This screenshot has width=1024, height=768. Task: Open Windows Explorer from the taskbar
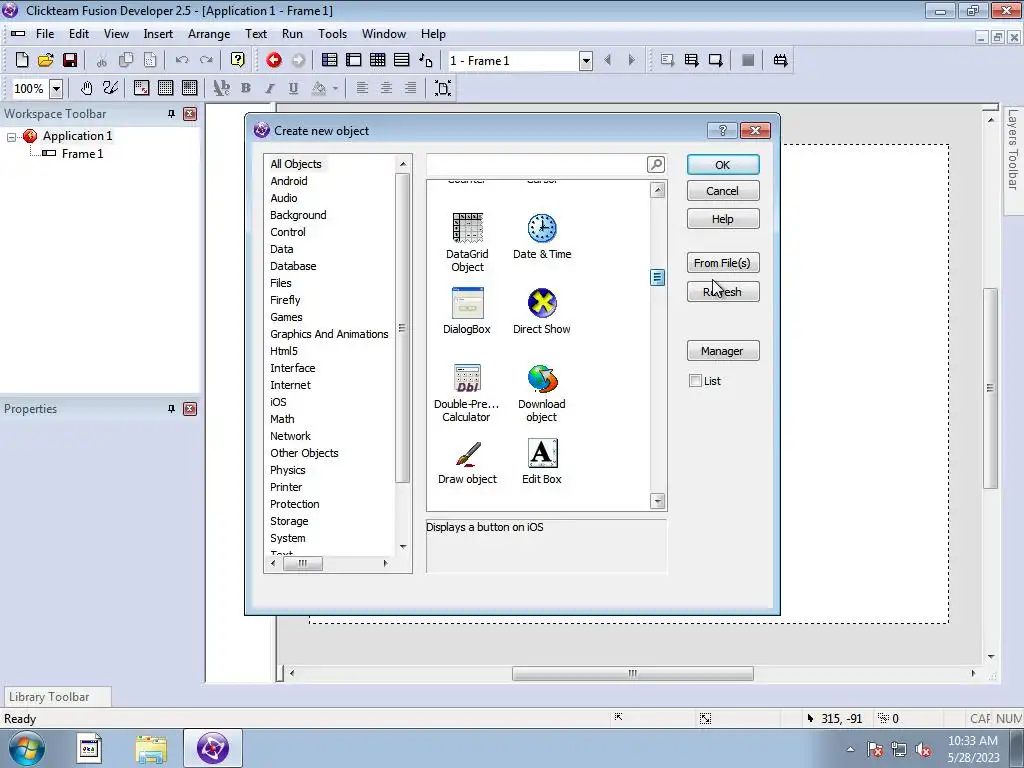coord(151,748)
